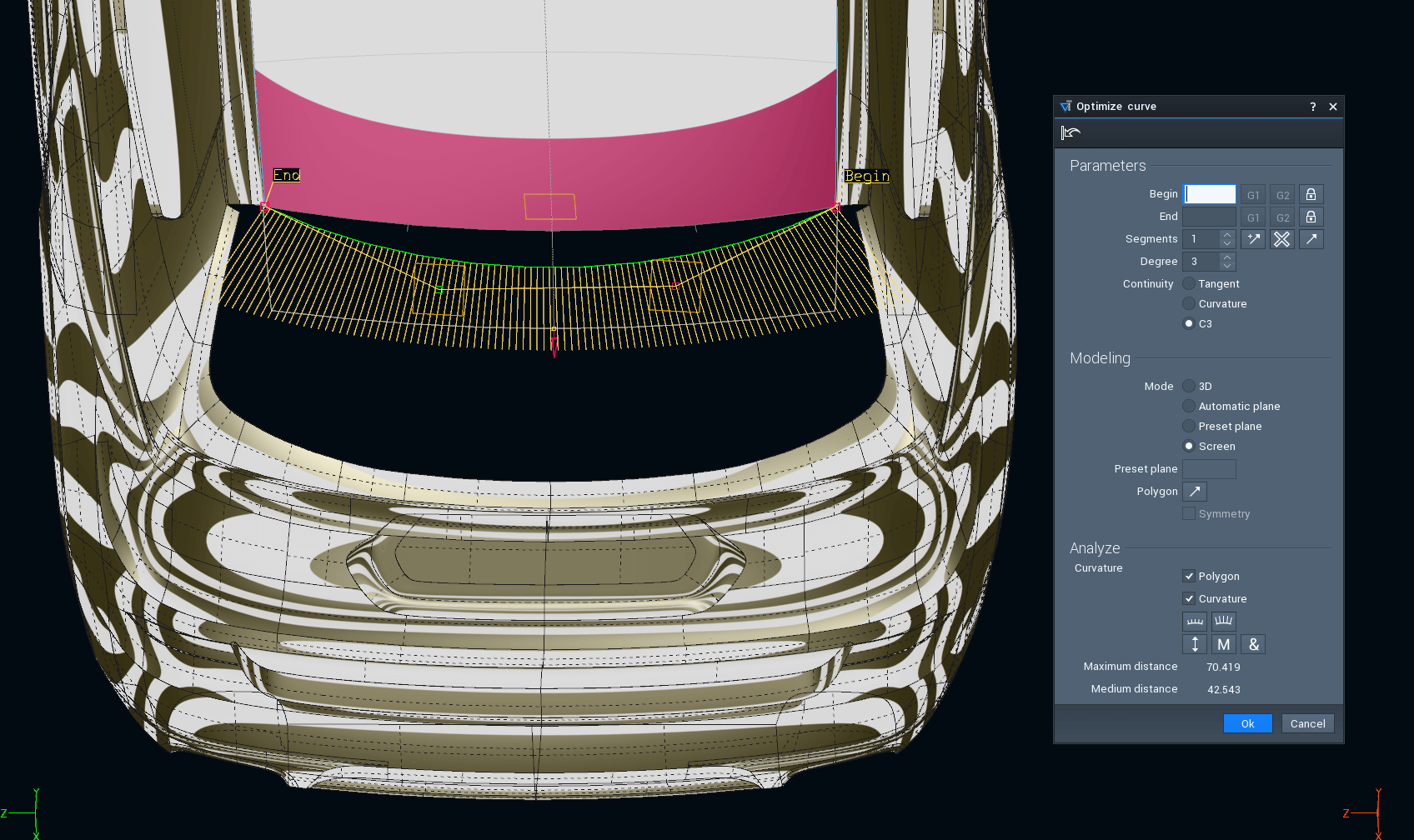
Task: Click the M button in Analyze
Action: (1224, 644)
